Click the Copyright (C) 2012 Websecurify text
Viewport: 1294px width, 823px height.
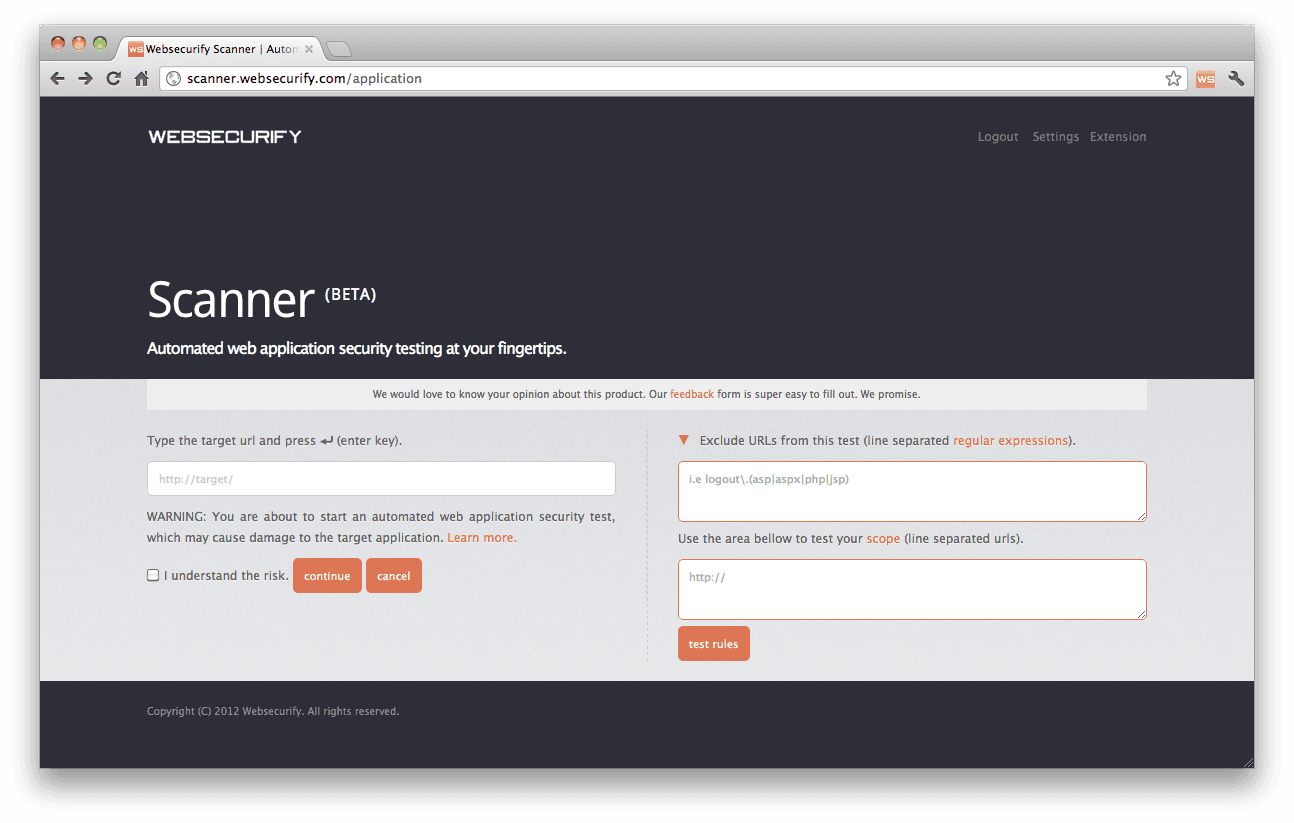(x=273, y=712)
